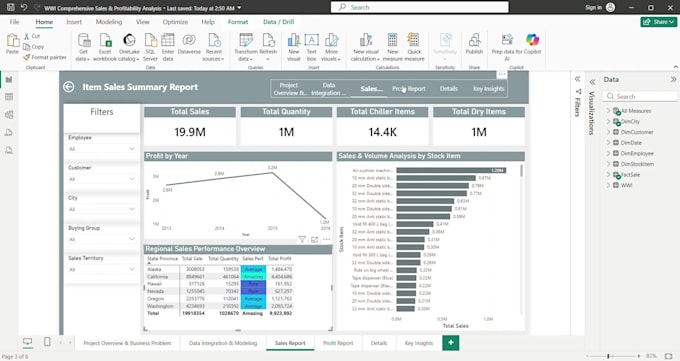Expand the Visualizations pane
Image resolution: width=680 pixels, height=361 pixels.
592,82
